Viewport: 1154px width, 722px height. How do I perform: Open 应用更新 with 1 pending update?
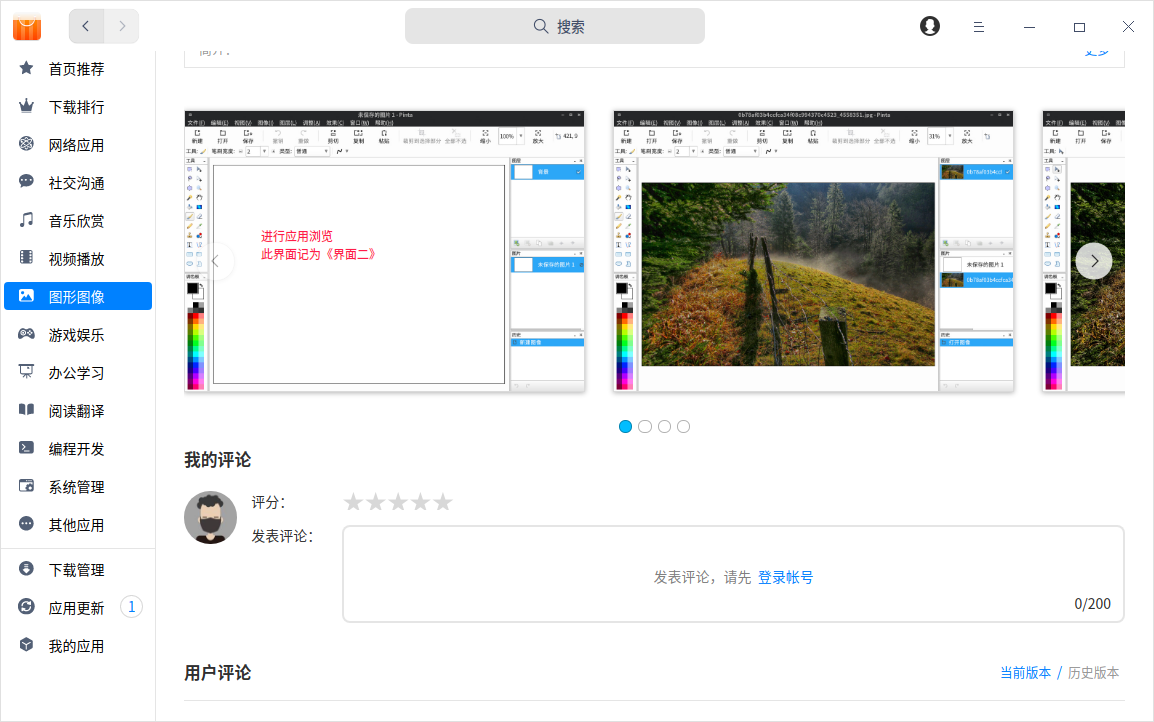(x=77, y=608)
